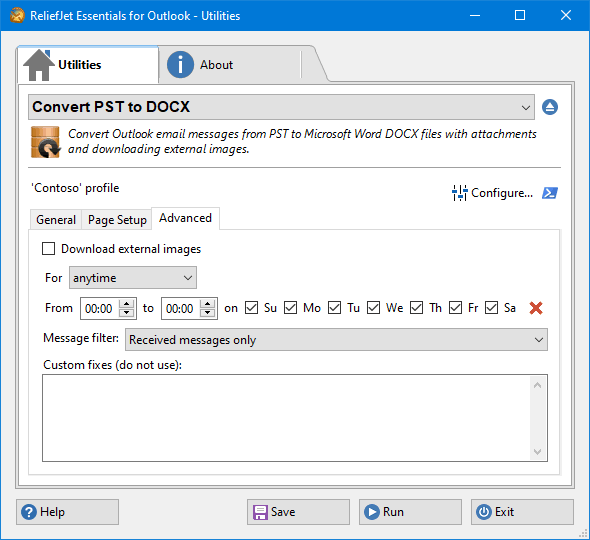This screenshot has height=540, width=590.
Task: Run the utility with play button
Action: point(410,512)
